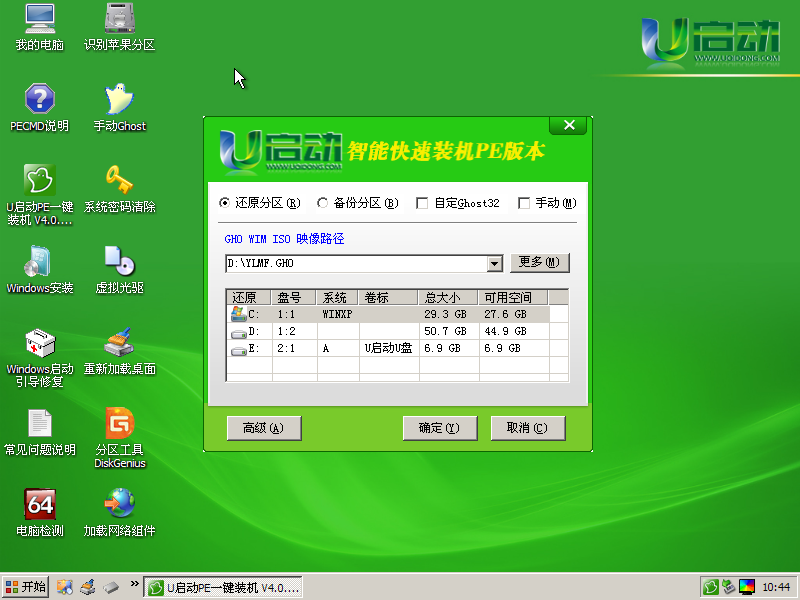Click the first quick launch icon beside 开始

[64, 587]
